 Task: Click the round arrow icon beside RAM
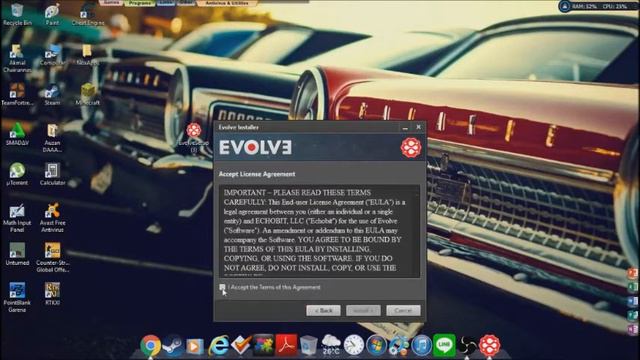(565, 6)
